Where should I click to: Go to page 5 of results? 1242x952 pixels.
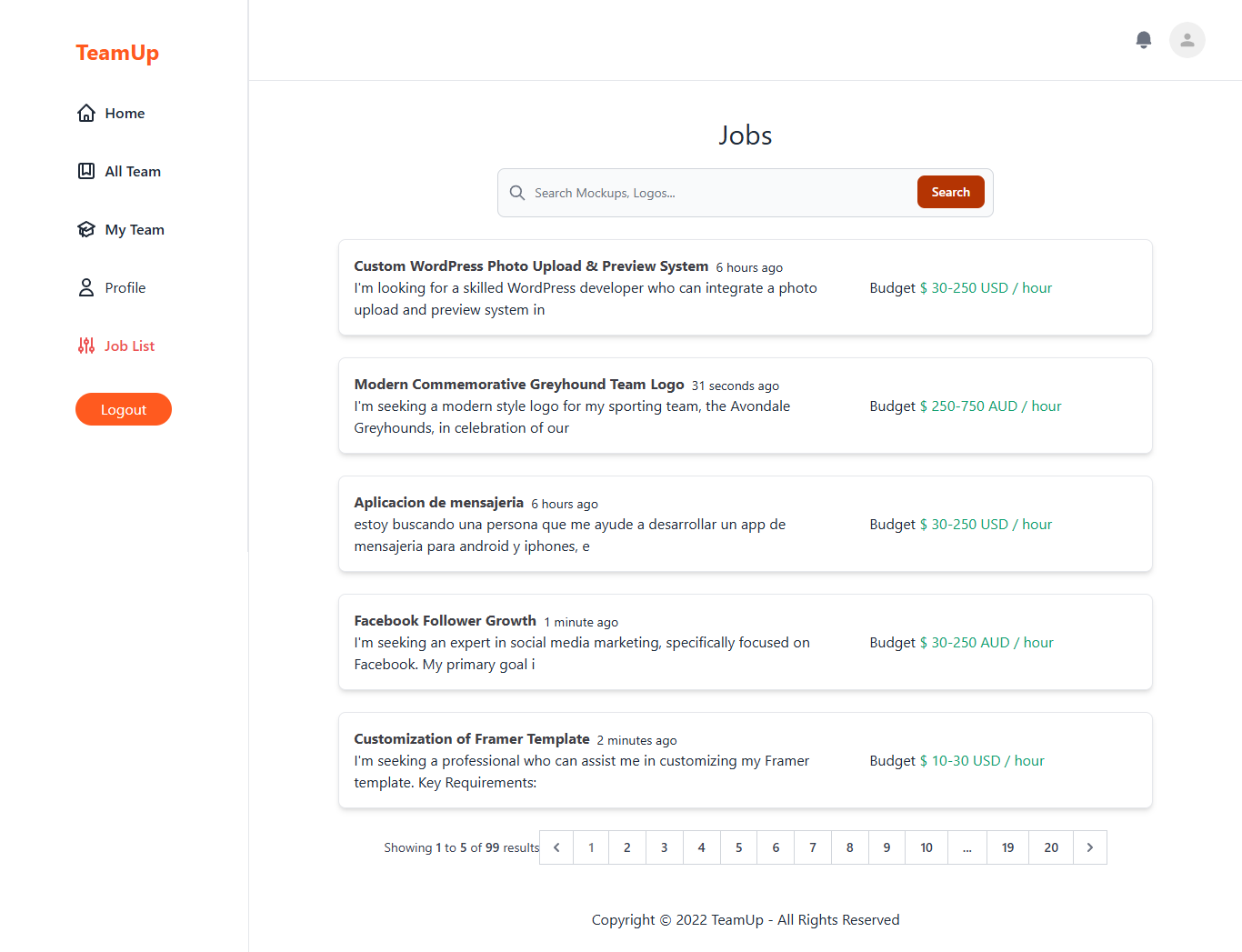click(x=739, y=847)
